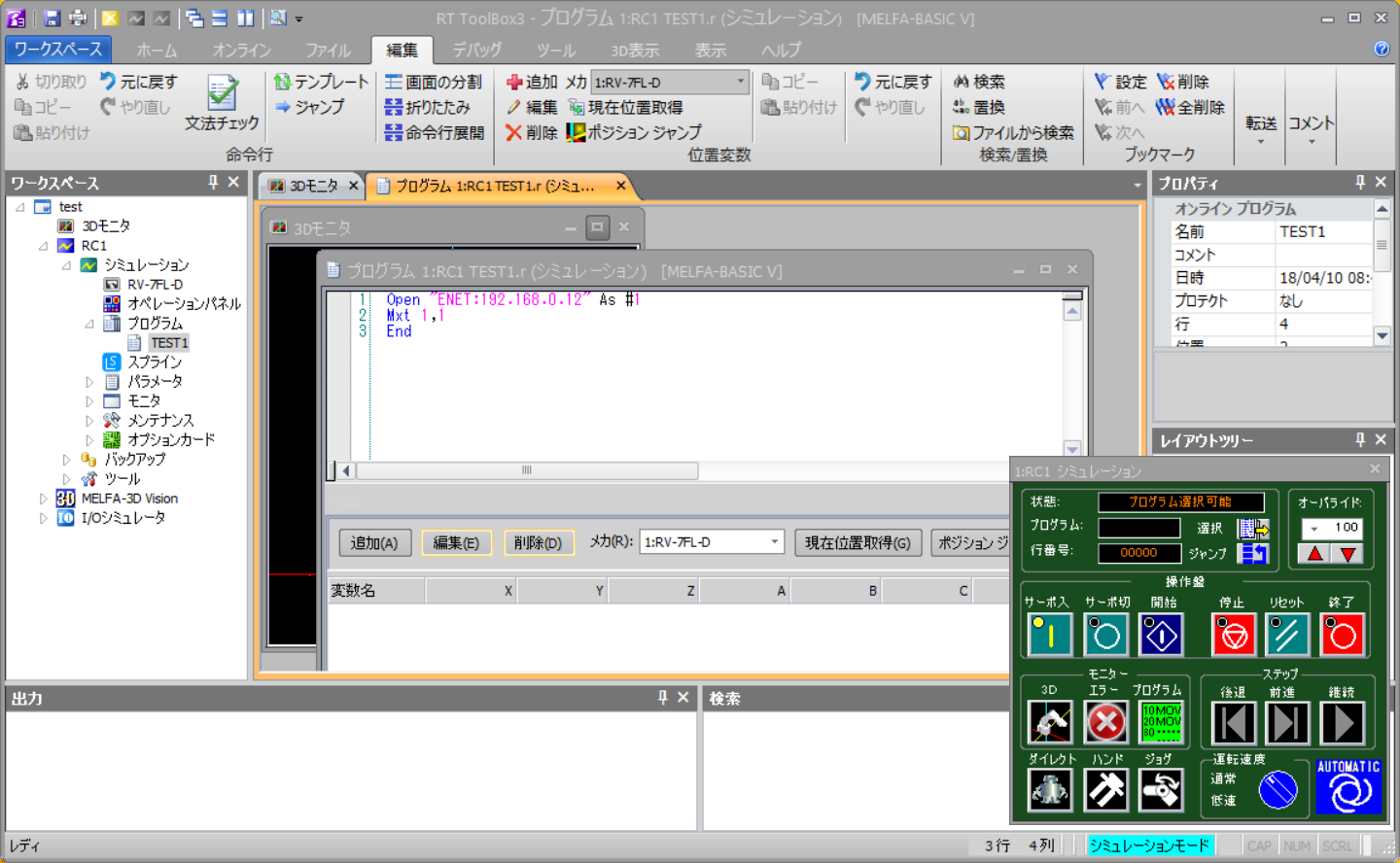Switch to the 3D表示 ribbon tab
Viewport: 1400px width, 863px height.
635,50
